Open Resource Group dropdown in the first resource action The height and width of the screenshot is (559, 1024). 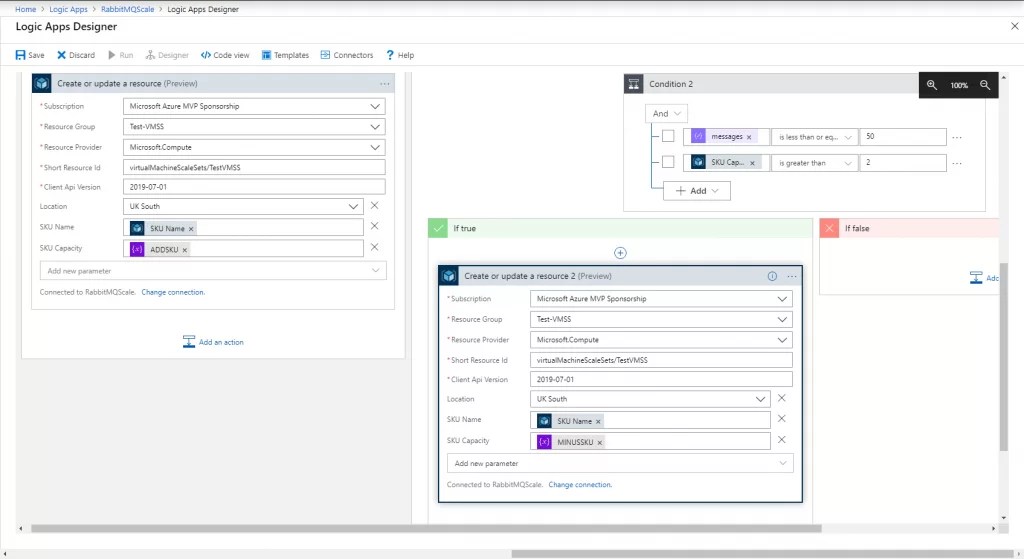[x=254, y=127]
